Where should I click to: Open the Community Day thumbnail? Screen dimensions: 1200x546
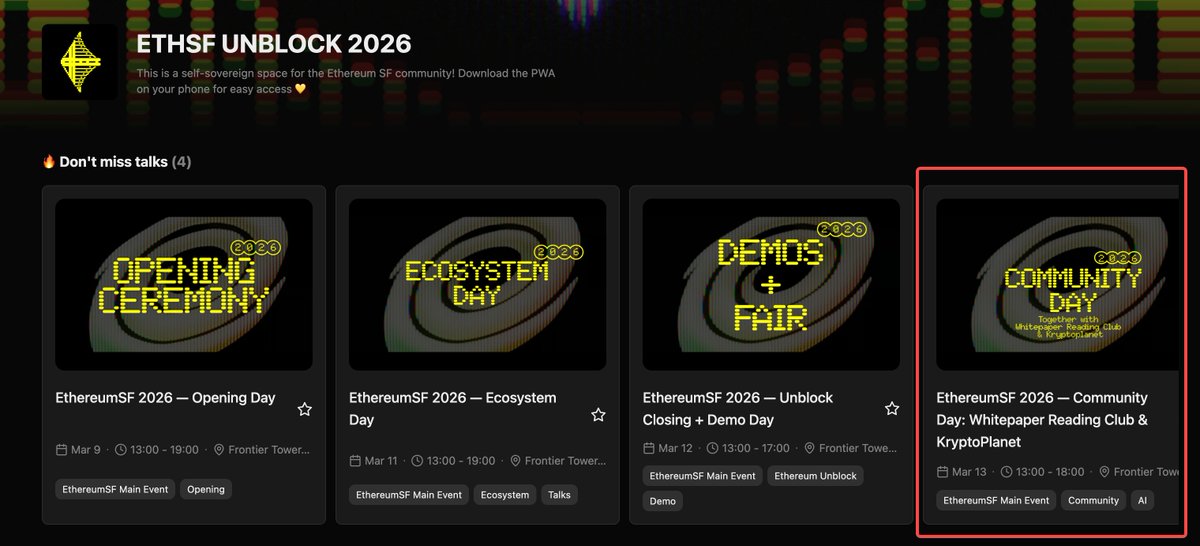[1057, 285]
